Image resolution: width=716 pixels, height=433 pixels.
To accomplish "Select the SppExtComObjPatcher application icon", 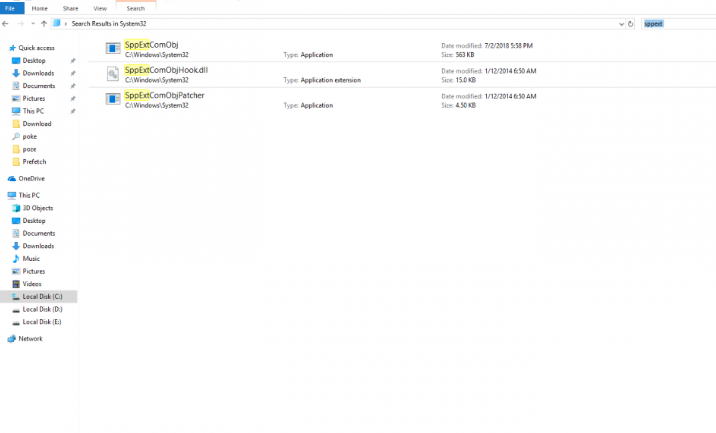I will pyautogui.click(x=113, y=99).
